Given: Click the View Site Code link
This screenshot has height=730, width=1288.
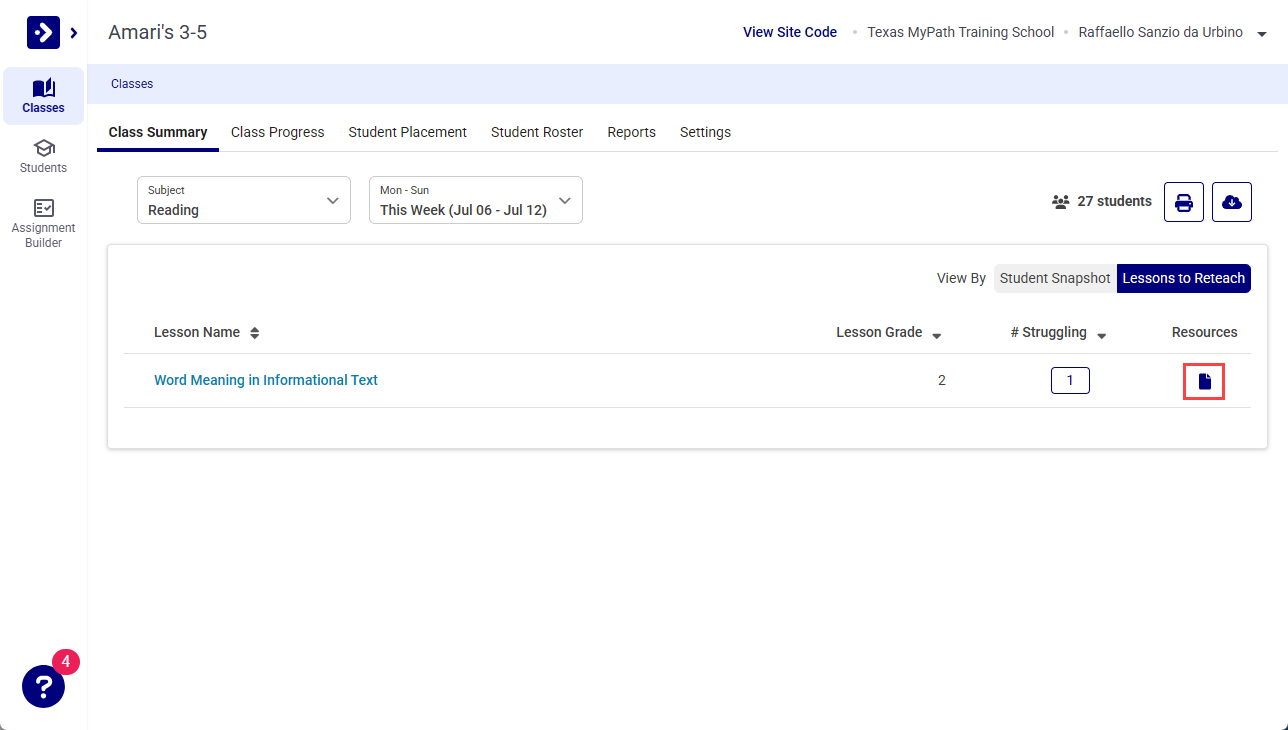Looking at the screenshot, I should point(790,32).
